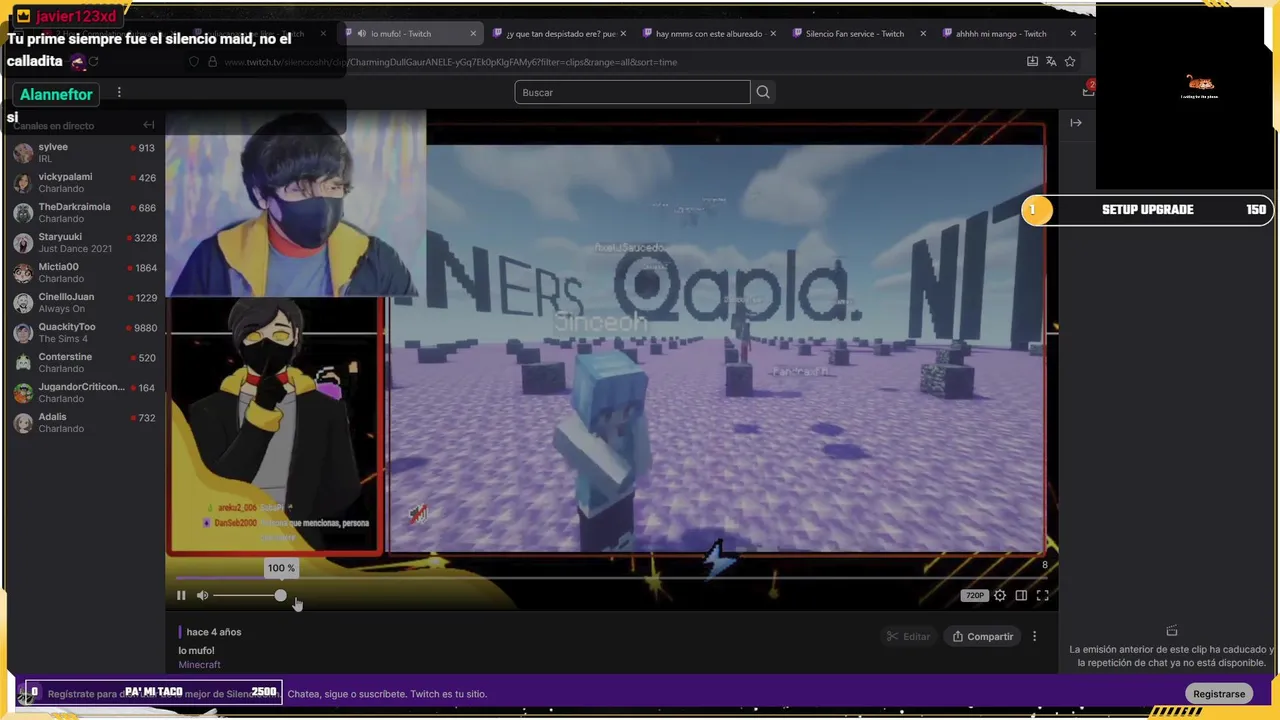The width and height of the screenshot is (1280, 720).
Task: Open CinellloJuan channel in sidebar
Action: 85,303
